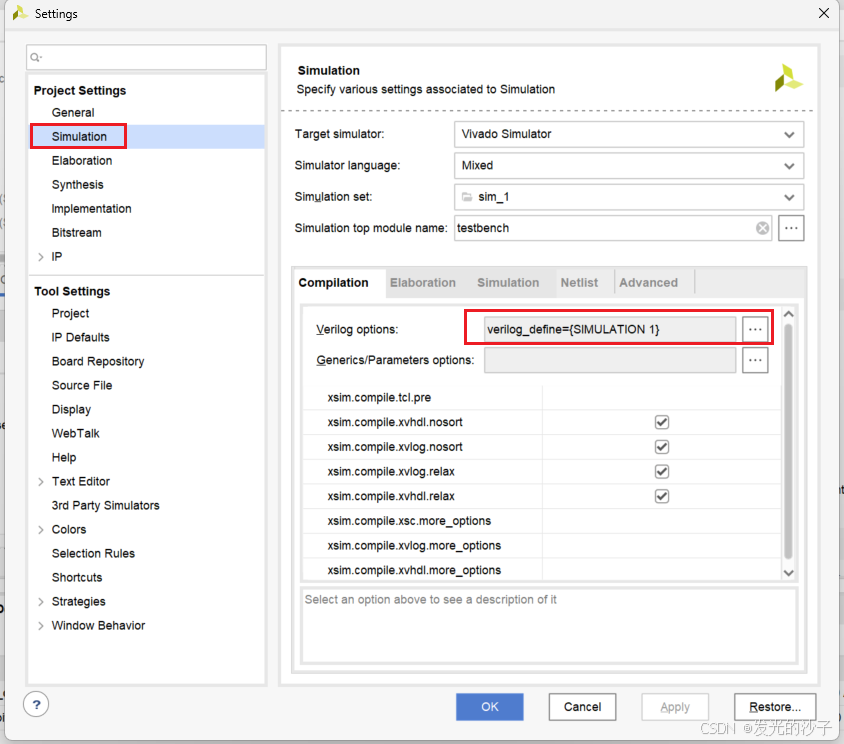Confirm settings with OK button
The width and height of the screenshot is (844, 744).
tap(489, 707)
